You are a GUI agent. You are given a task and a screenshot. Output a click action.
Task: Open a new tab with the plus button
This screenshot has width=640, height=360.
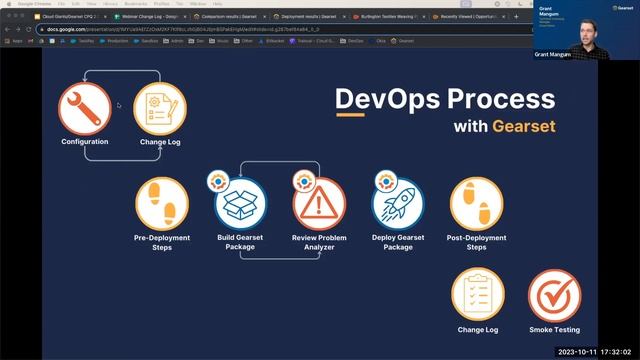coord(516,17)
